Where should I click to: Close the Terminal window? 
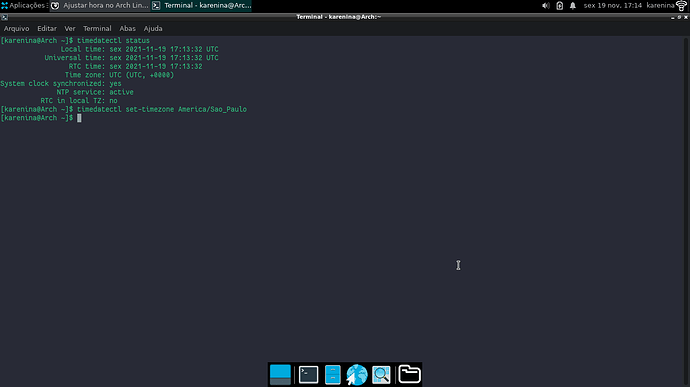[x=686, y=17]
